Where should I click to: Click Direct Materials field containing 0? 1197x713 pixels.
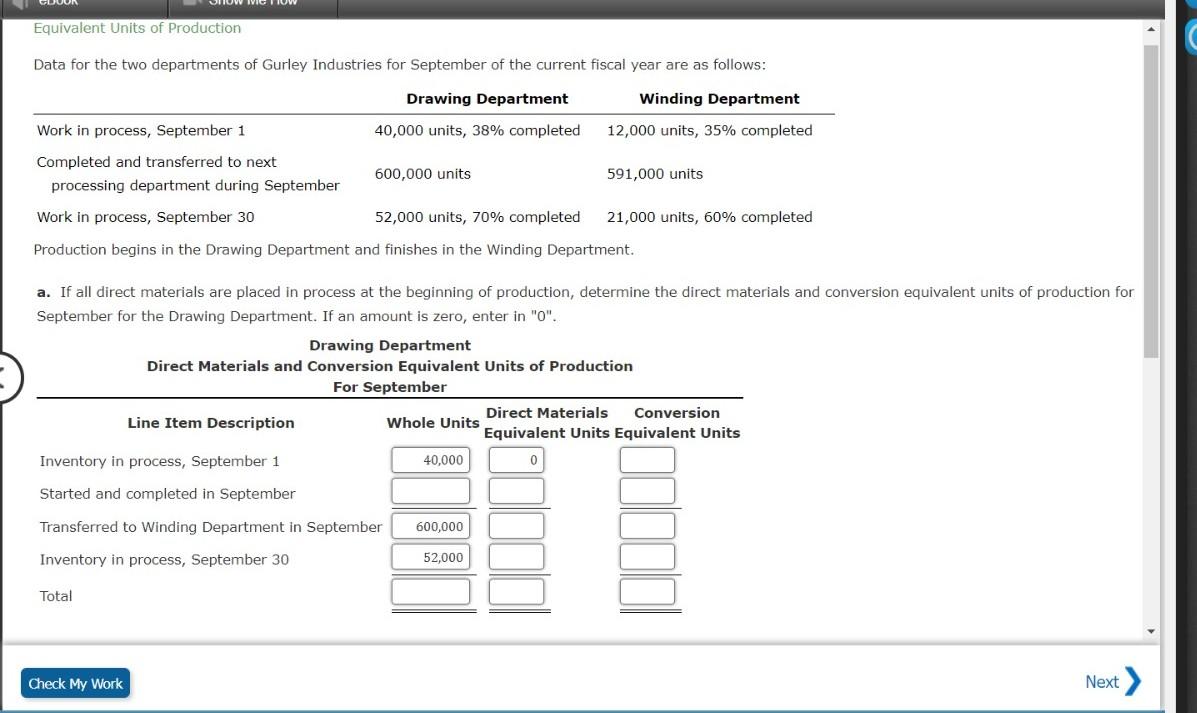point(516,458)
